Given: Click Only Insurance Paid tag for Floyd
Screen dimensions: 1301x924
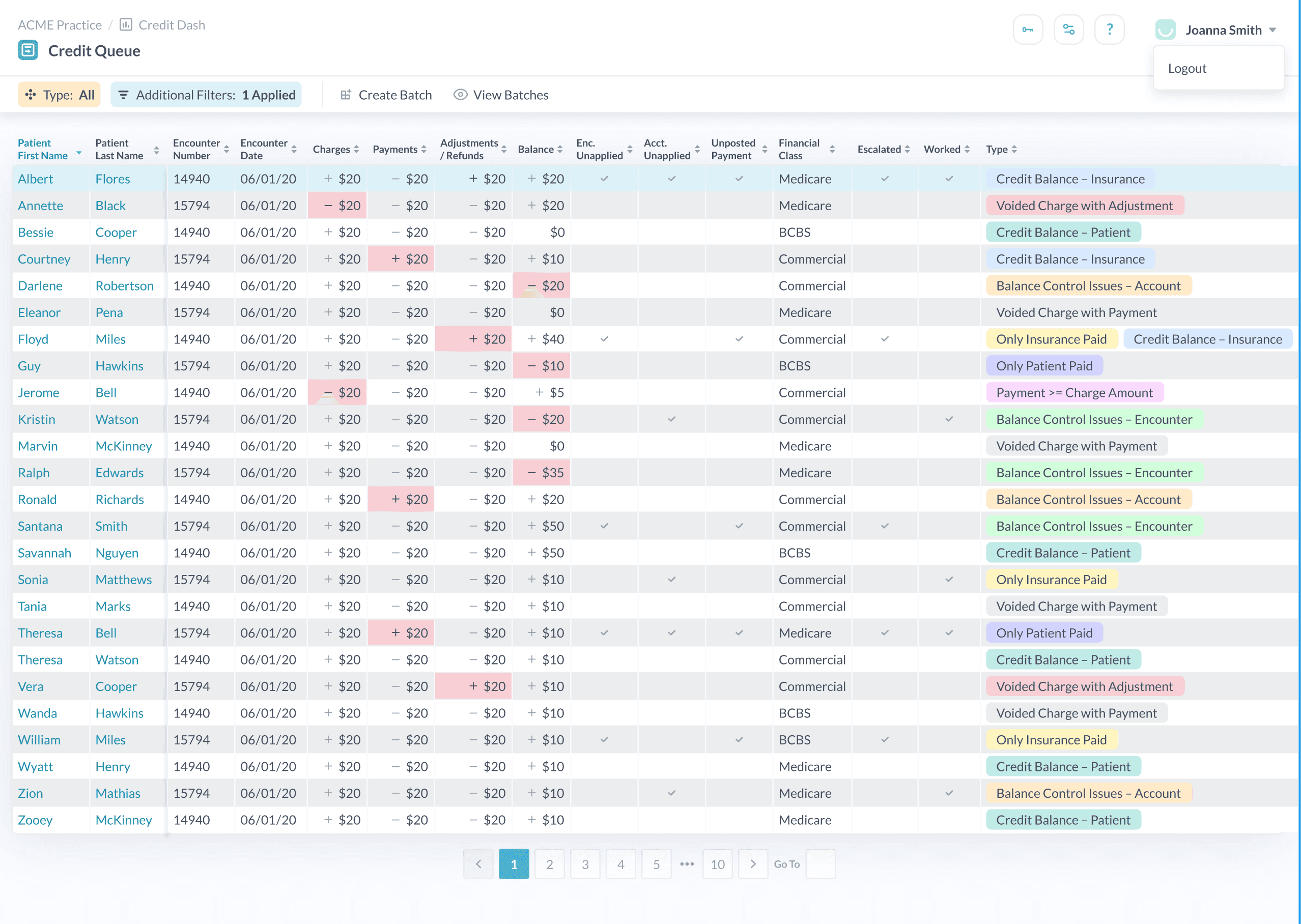Looking at the screenshot, I should click(x=1052, y=339).
